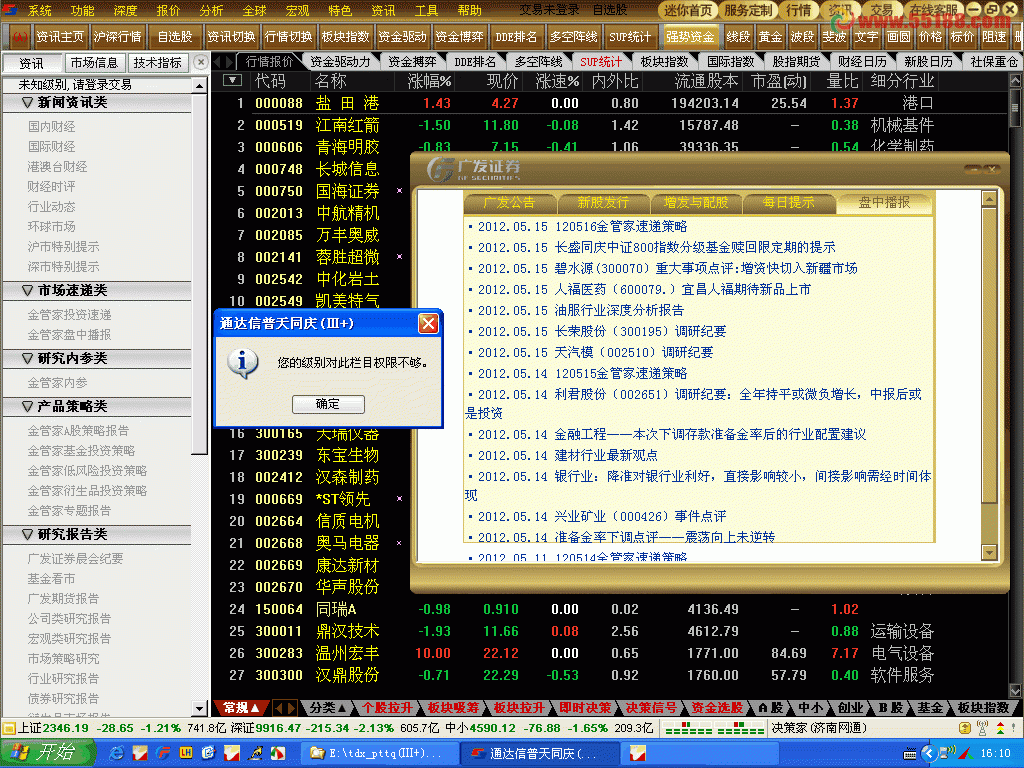Open the 广发公告 tab in the 广发证券 popup
Screen dimensions: 1024x768
[509, 203]
